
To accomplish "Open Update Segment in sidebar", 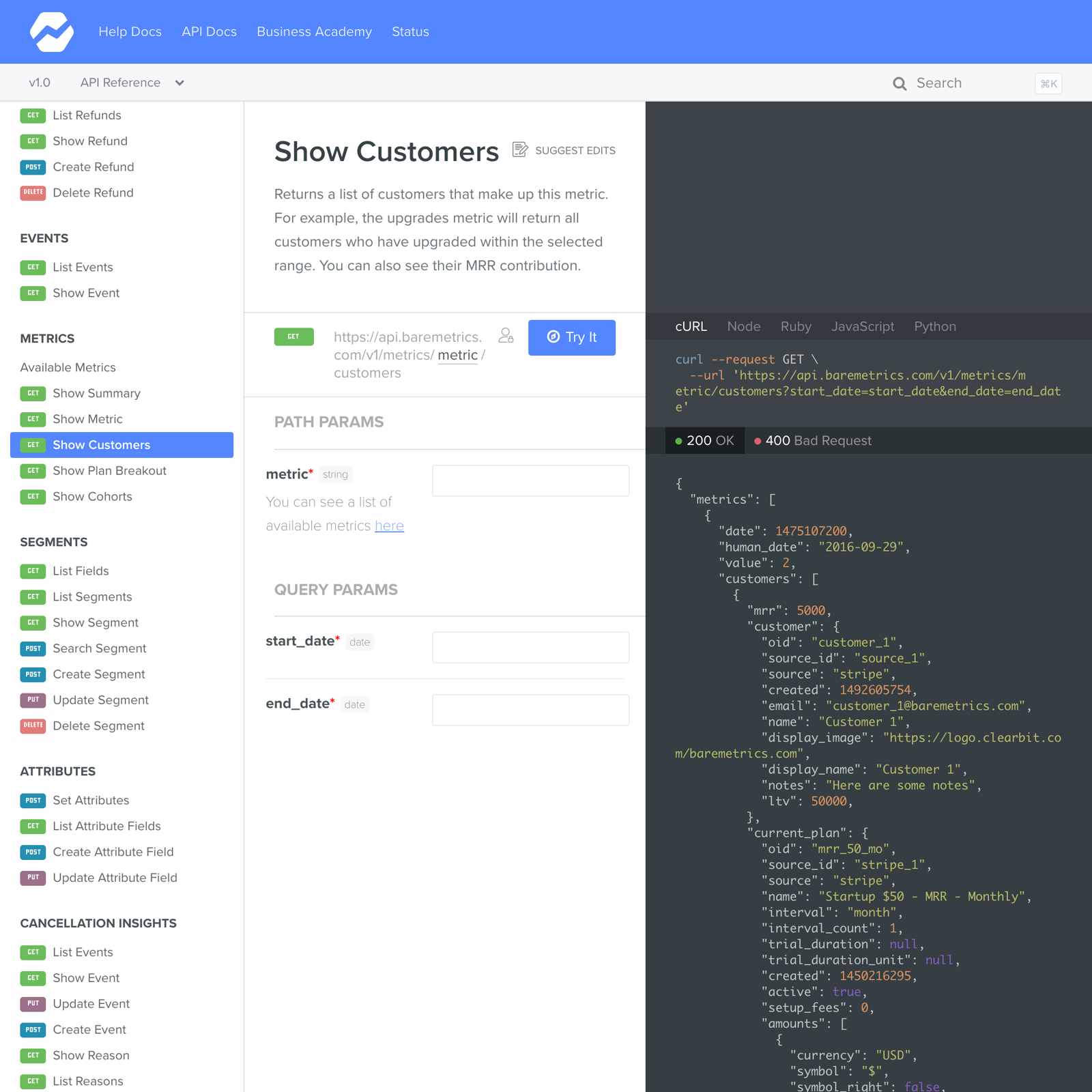I will point(100,700).
